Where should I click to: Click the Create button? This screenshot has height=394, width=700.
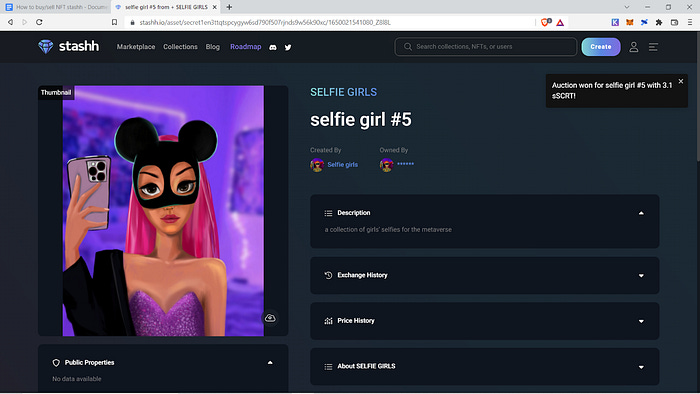click(601, 47)
